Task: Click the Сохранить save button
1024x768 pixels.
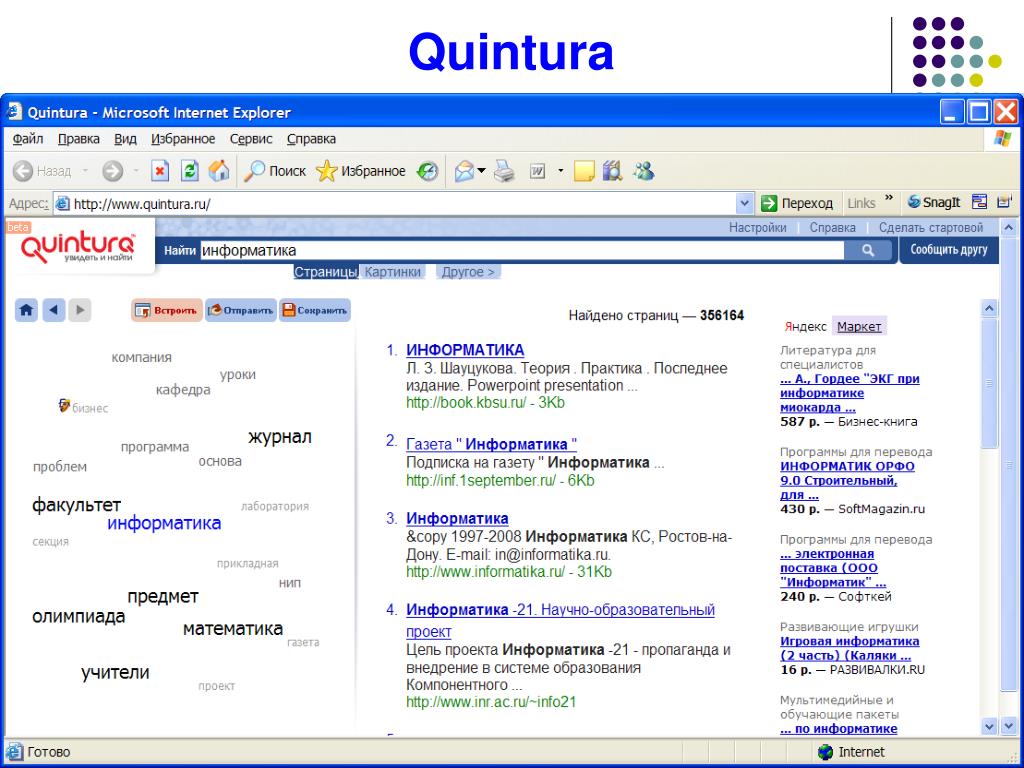Action: [315, 310]
